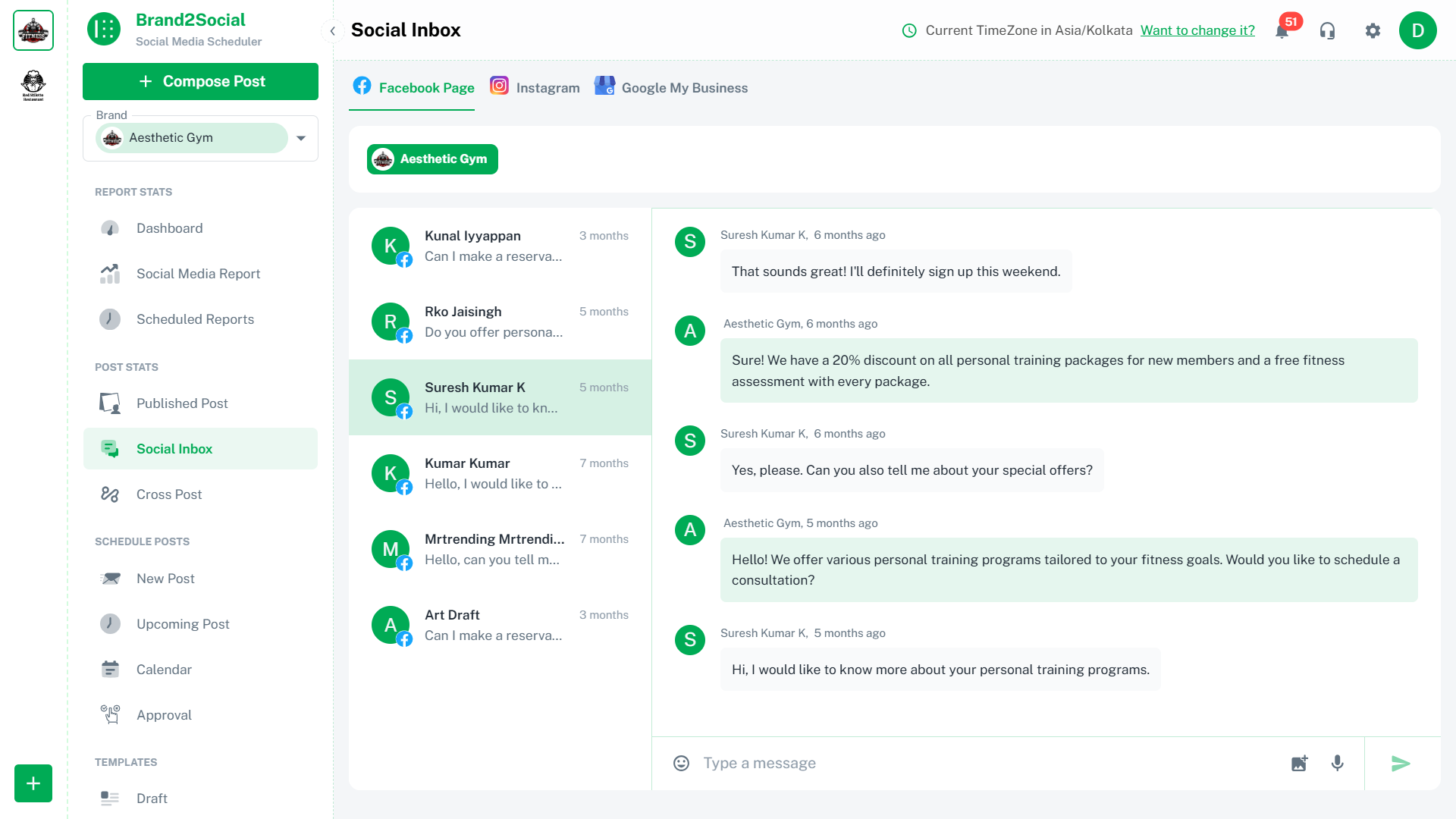1456x819 pixels.
Task: Open Kunal Iyyappan's conversation
Action: [x=500, y=246]
